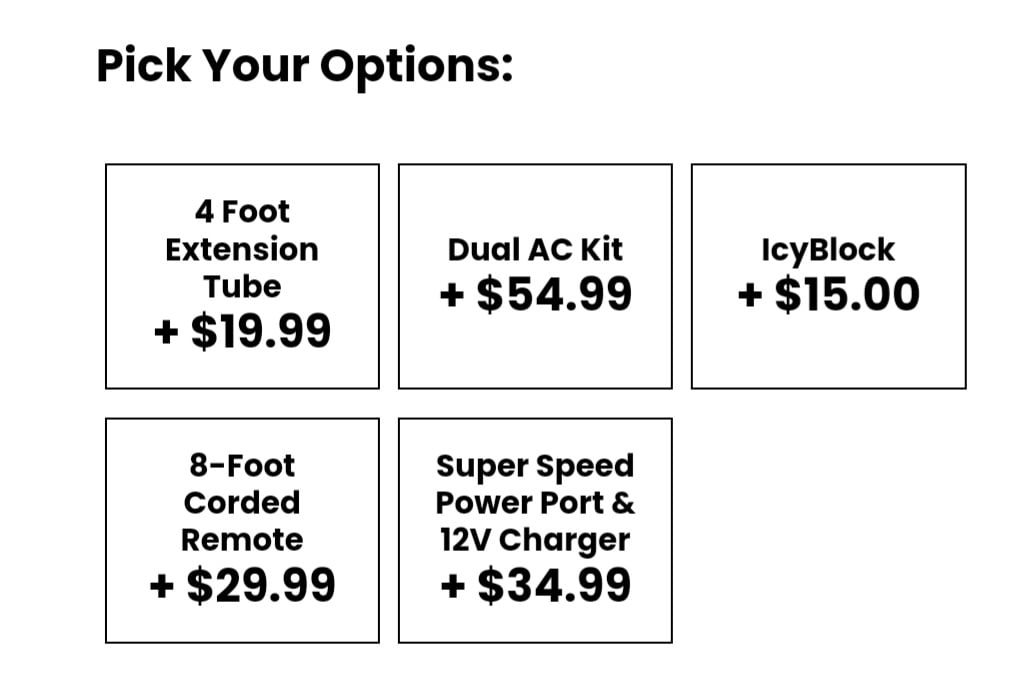Select the 4 Foot Extension Tube option
The image size is (1023, 680).
click(x=242, y=276)
